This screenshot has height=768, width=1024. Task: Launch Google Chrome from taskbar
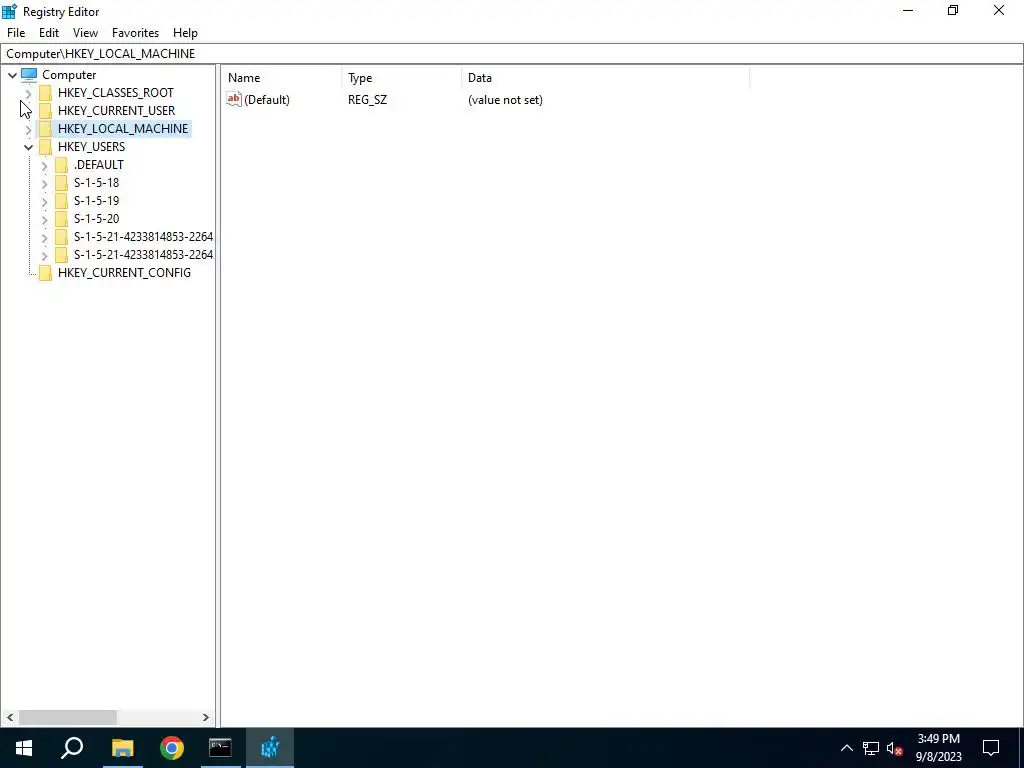(172, 748)
